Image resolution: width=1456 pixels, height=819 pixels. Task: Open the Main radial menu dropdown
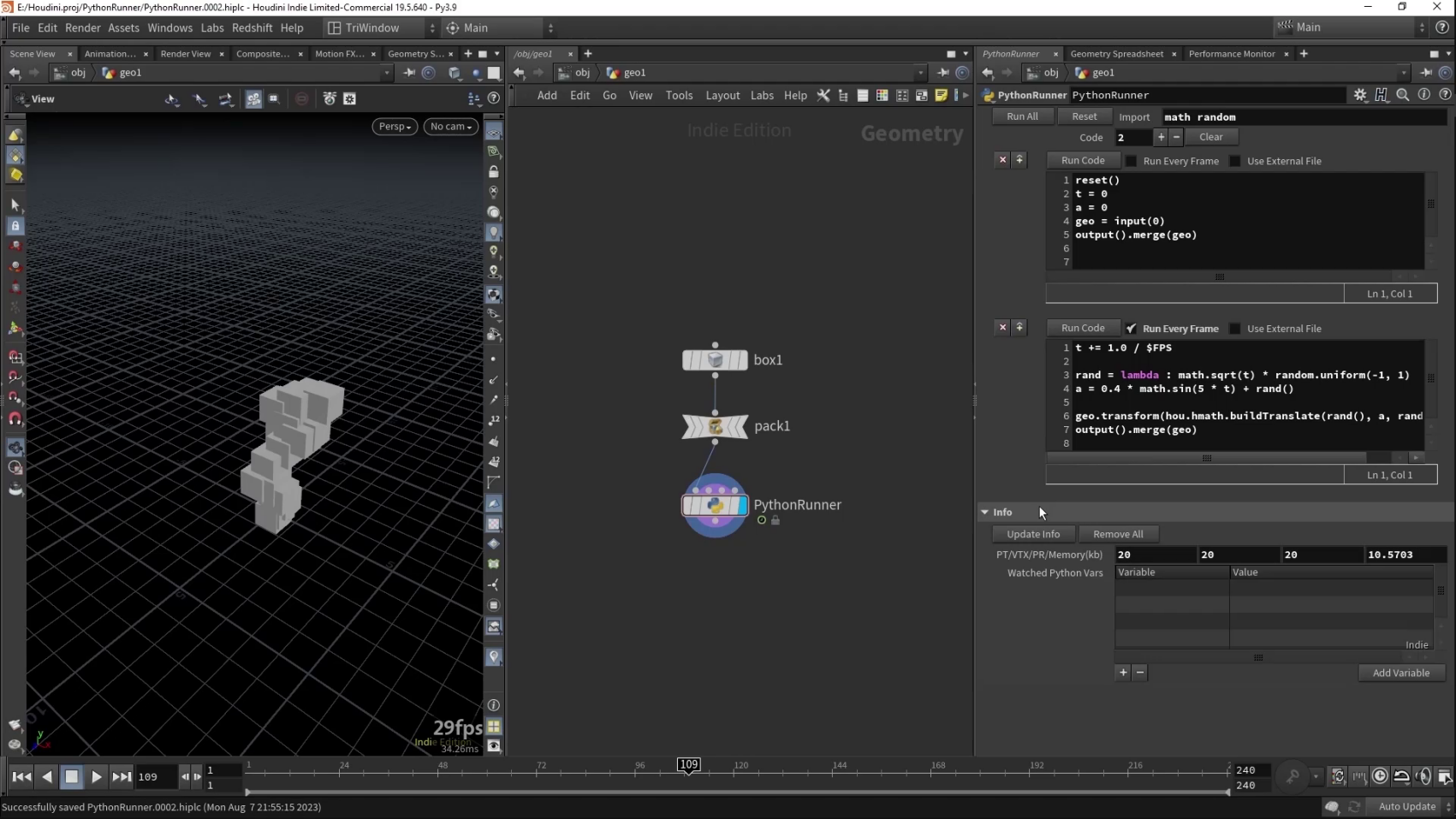500,27
